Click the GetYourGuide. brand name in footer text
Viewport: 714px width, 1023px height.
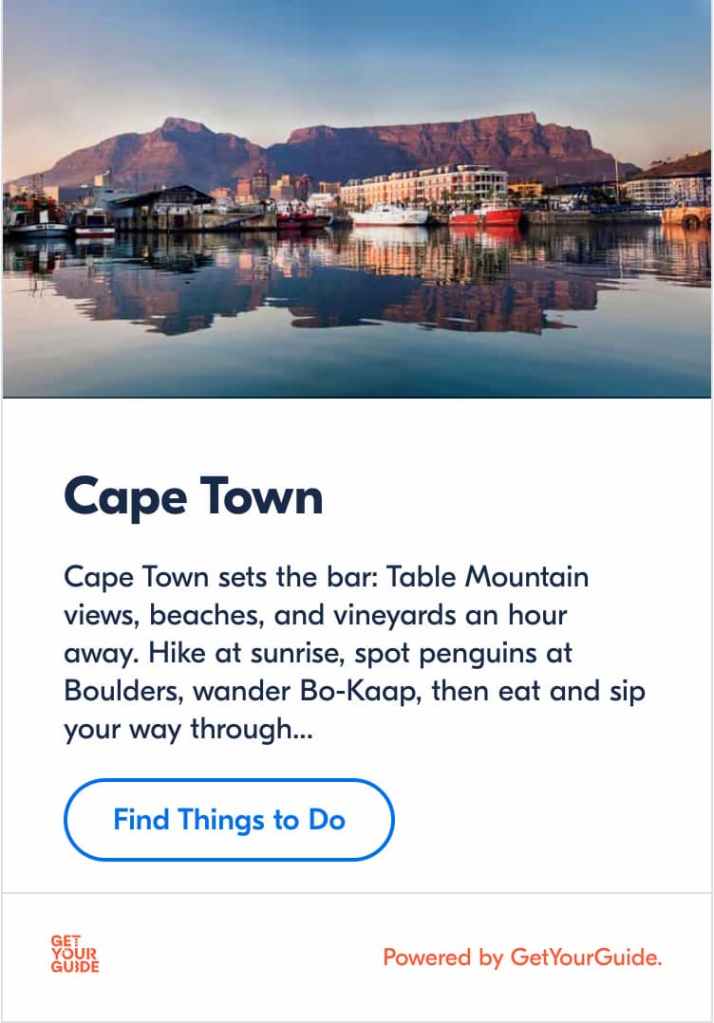(x=586, y=957)
